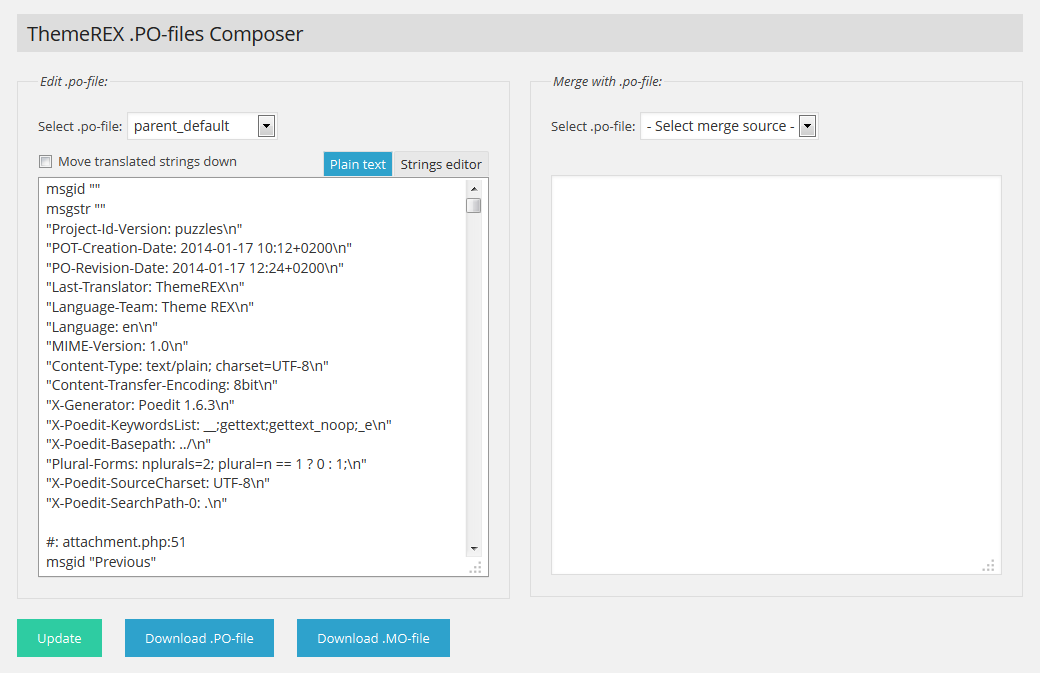Click the Plural-Forms header line
This screenshot has height=673, width=1040.
point(206,464)
